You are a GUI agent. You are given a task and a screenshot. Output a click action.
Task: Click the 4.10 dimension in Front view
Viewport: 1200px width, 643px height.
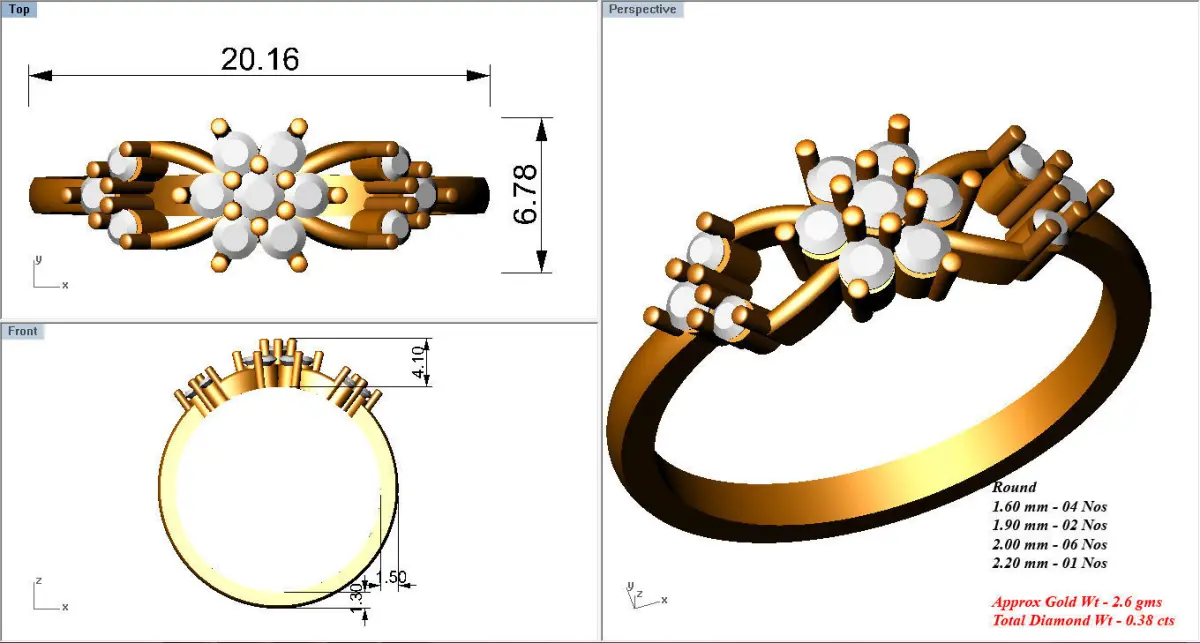click(420, 361)
